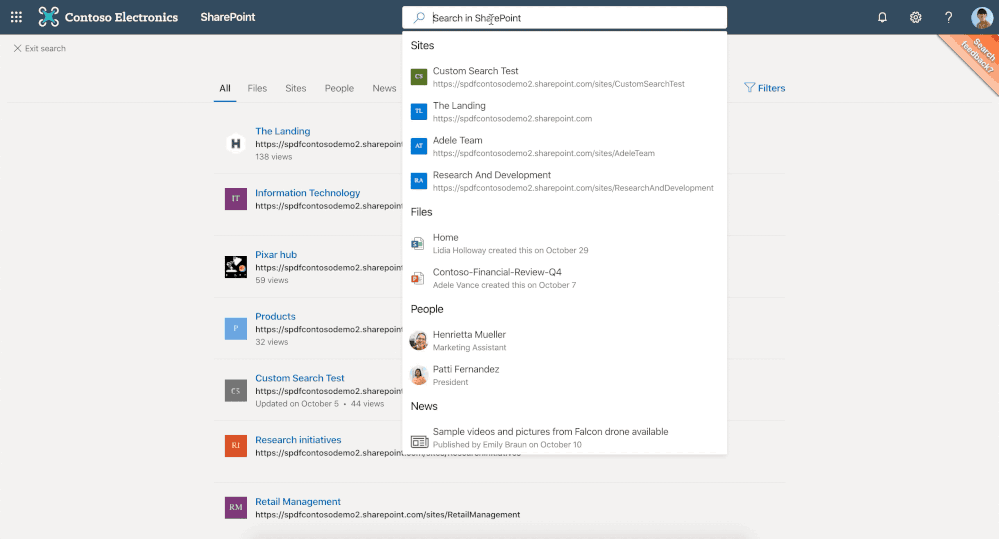This screenshot has height=539, width=999.
Task: Click The Landing TL icon in suggestions
Action: coord(419,111)
